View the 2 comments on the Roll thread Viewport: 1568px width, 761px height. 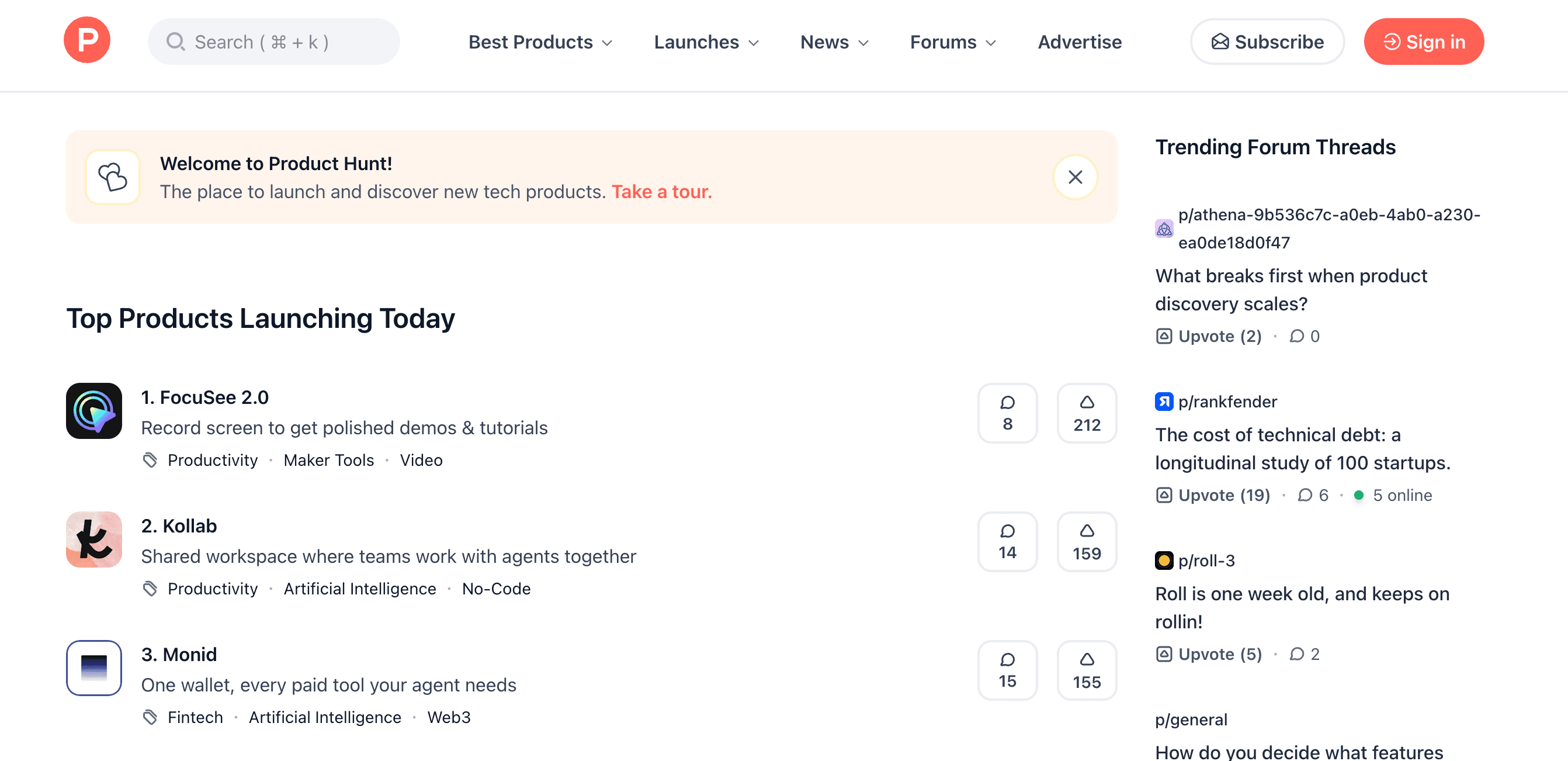tap(1305, 654)
